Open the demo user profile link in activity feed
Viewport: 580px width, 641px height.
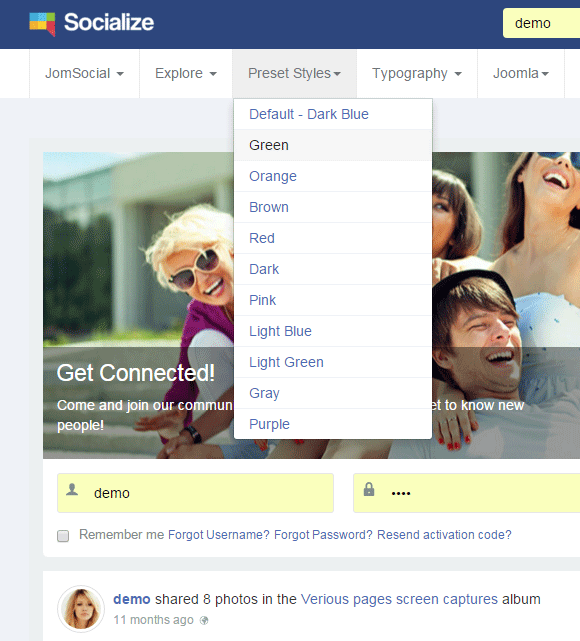click(132, 599)
